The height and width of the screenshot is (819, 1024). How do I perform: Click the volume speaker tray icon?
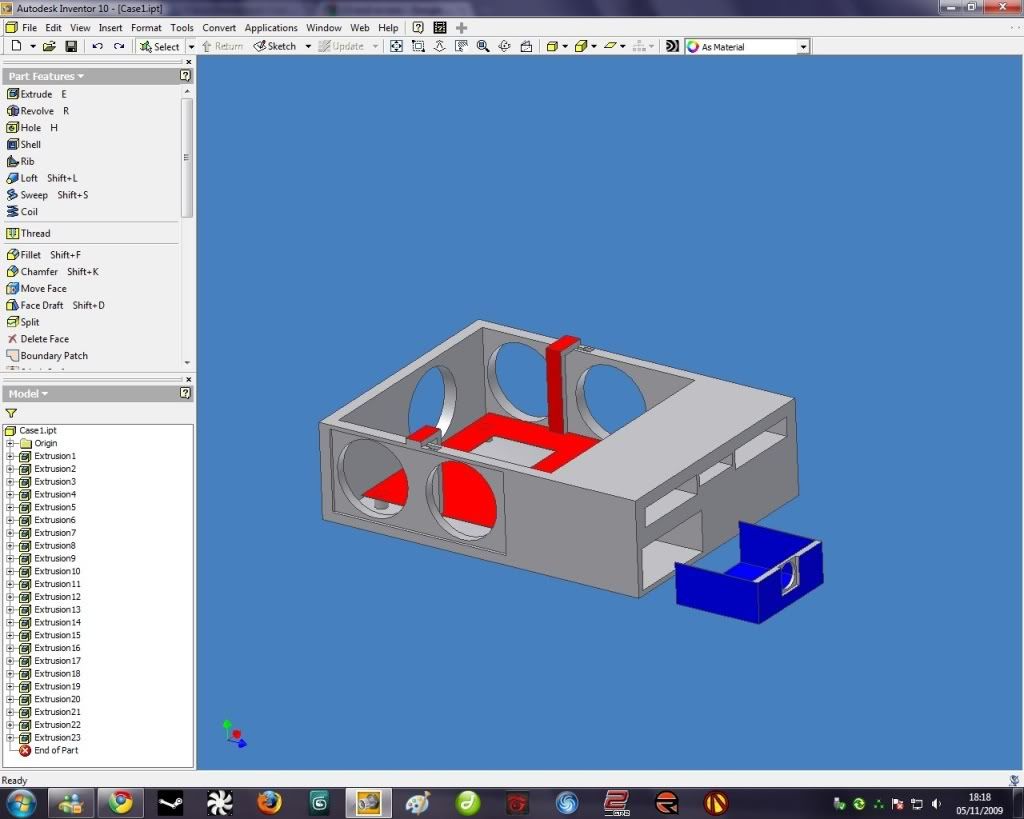coord(936,804)
